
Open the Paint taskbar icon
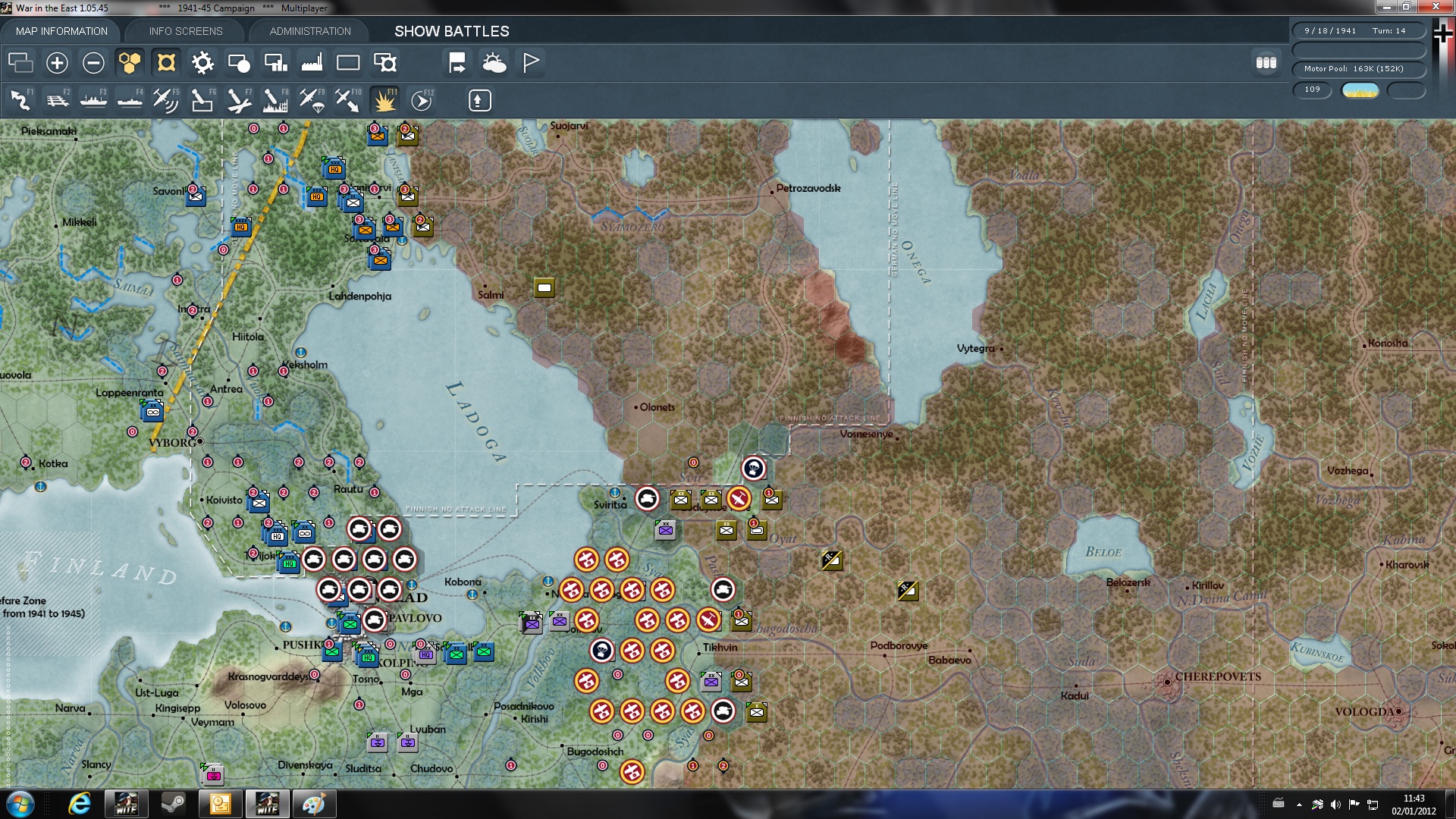click(x=314, y=804)
